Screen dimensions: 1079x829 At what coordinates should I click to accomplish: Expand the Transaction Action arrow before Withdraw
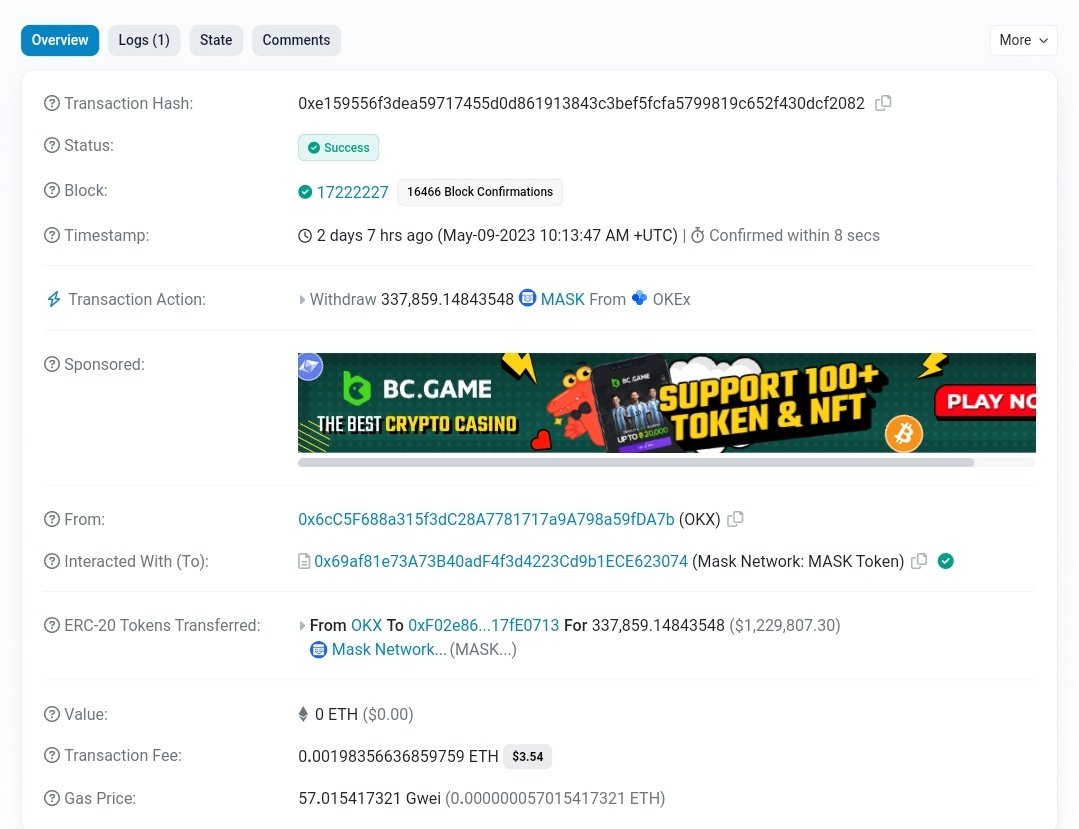point(301,299)
